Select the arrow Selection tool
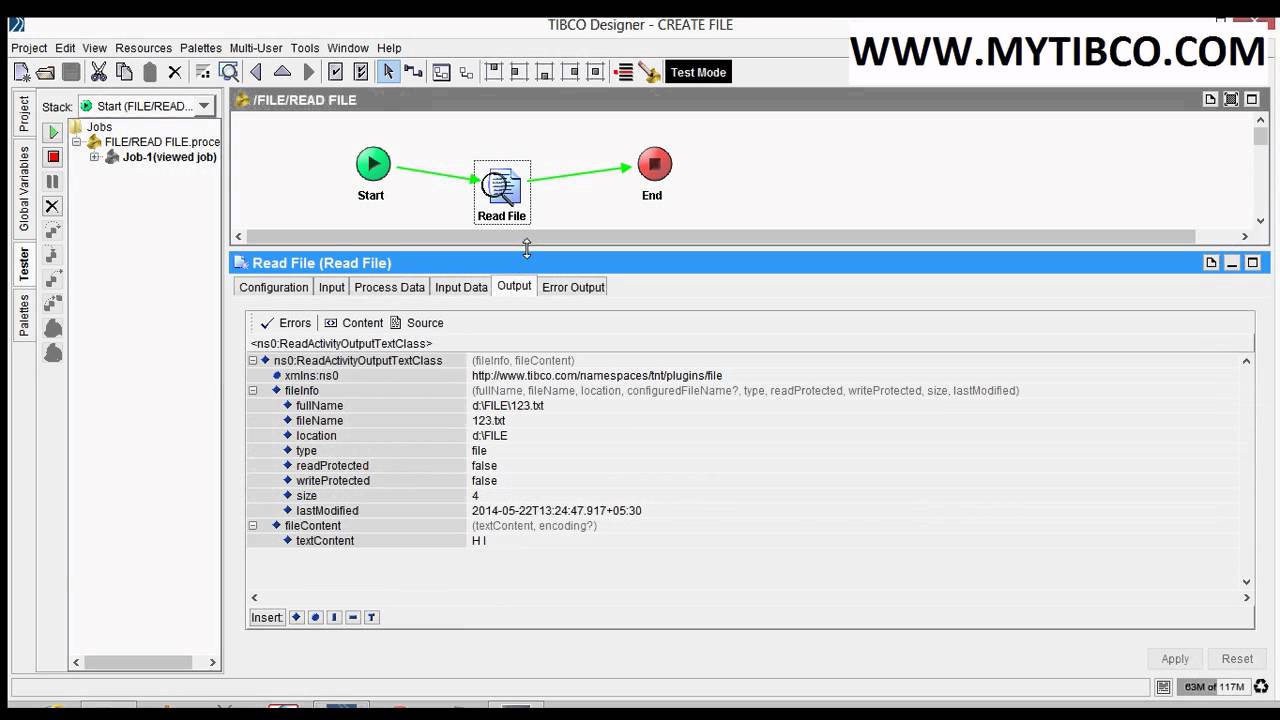Viewport: 1280px width, 720px height. [x=388, y=72]
